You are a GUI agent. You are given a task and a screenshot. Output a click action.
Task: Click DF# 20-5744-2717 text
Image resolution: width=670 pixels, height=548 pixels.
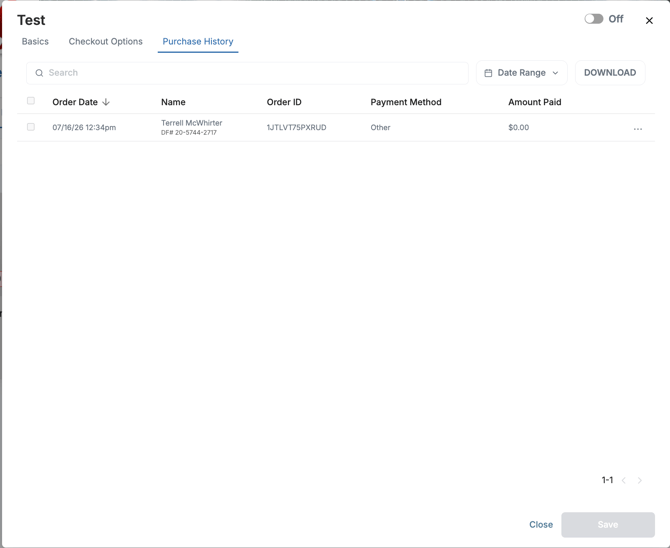click(189, 133)
